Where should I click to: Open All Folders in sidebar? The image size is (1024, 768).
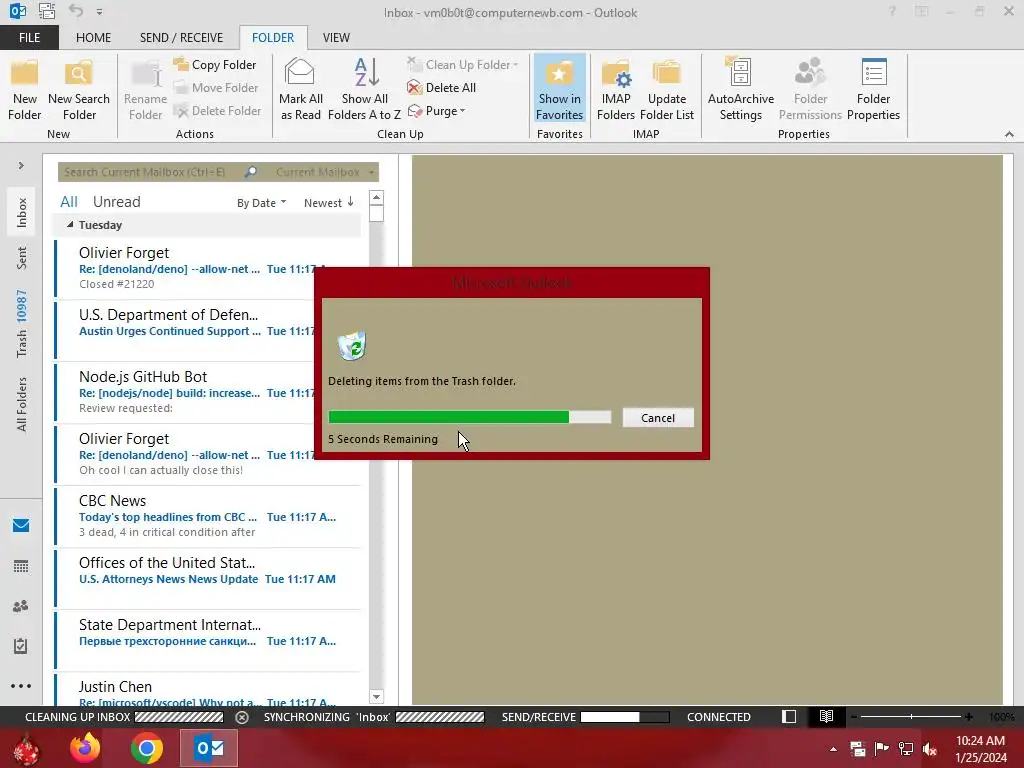tap(22, 404)
